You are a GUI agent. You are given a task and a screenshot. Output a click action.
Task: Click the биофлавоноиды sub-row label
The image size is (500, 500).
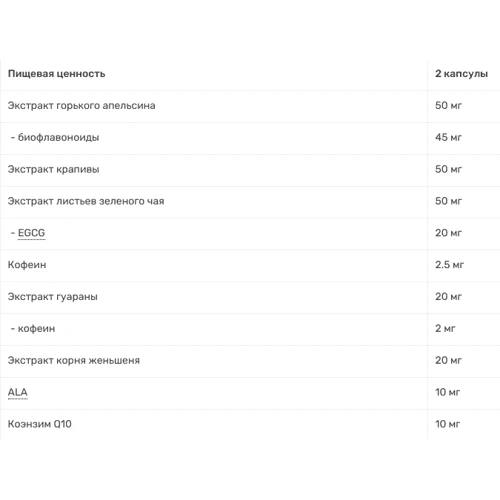point(58,137)
